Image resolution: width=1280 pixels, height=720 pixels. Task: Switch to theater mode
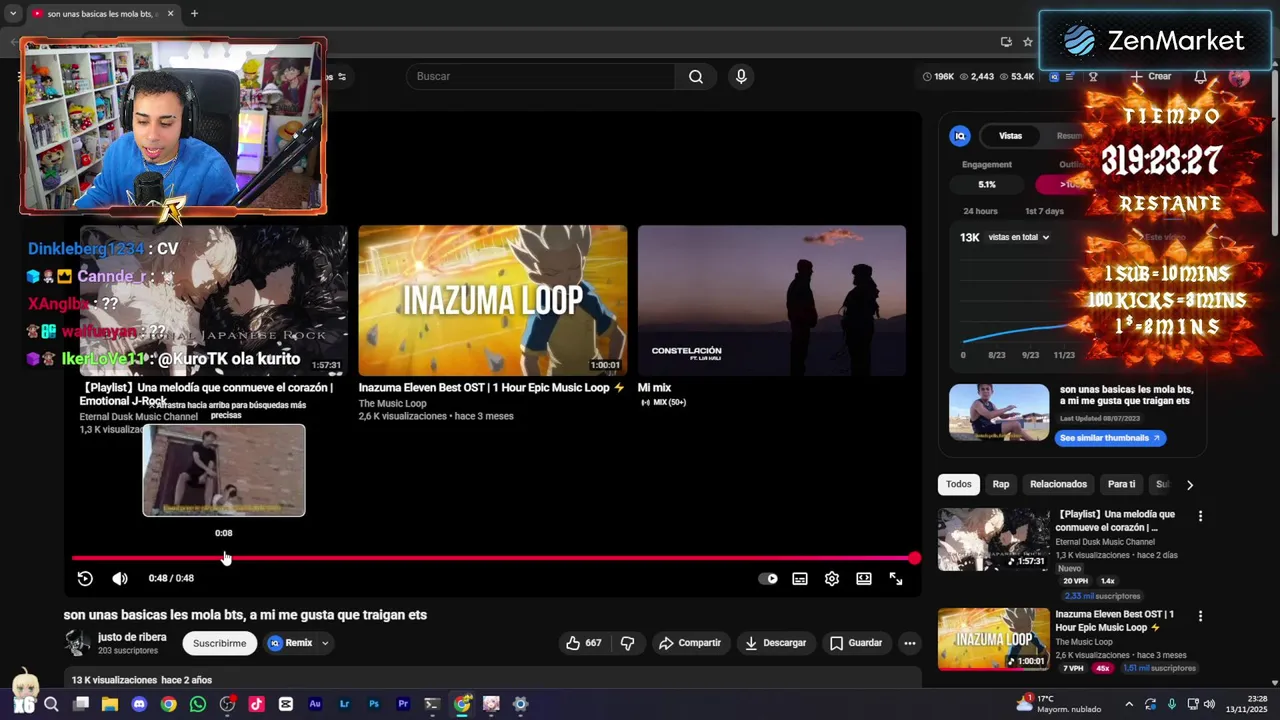pos(864,578)
